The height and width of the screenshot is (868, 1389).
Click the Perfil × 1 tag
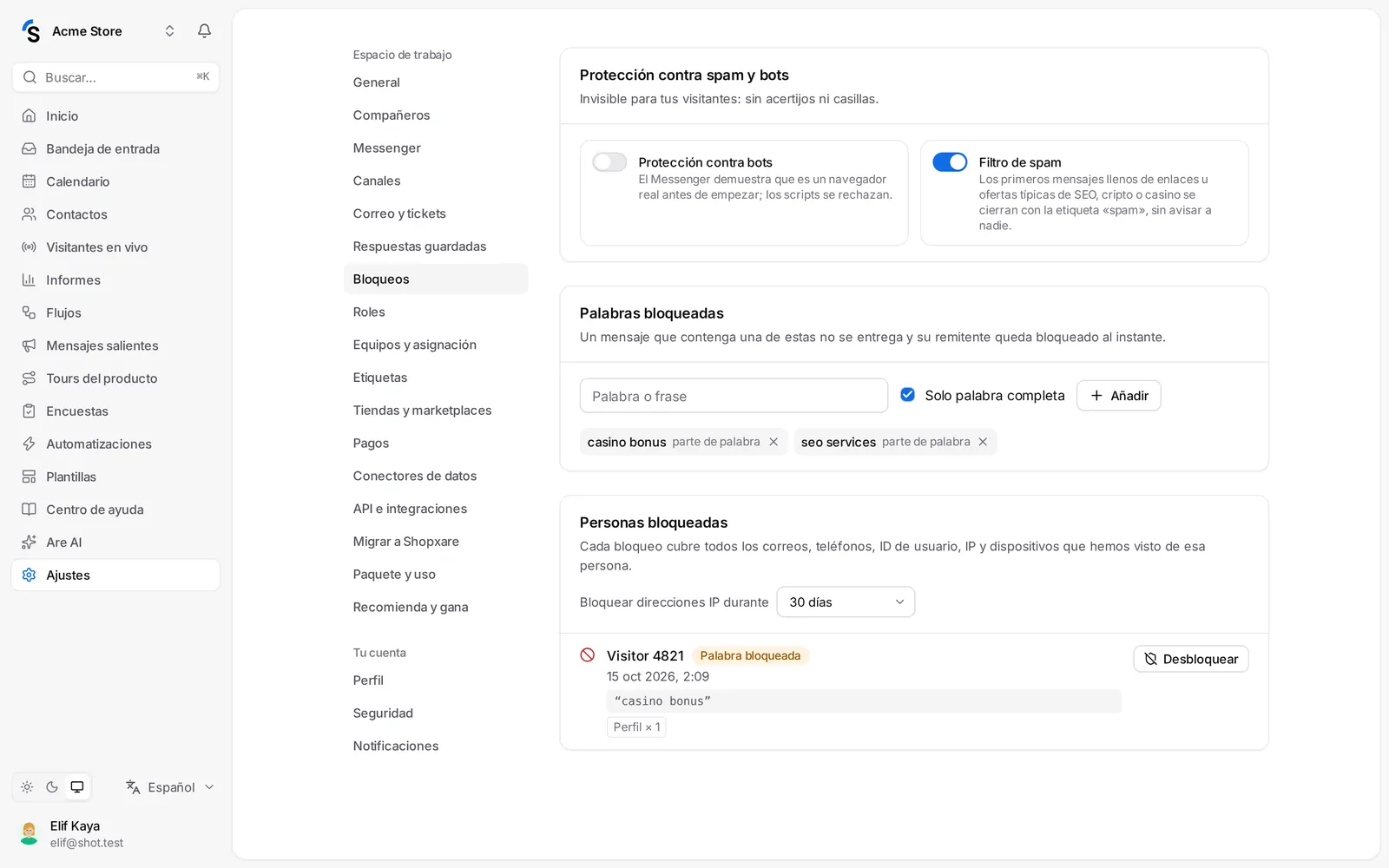click(636, 727)
